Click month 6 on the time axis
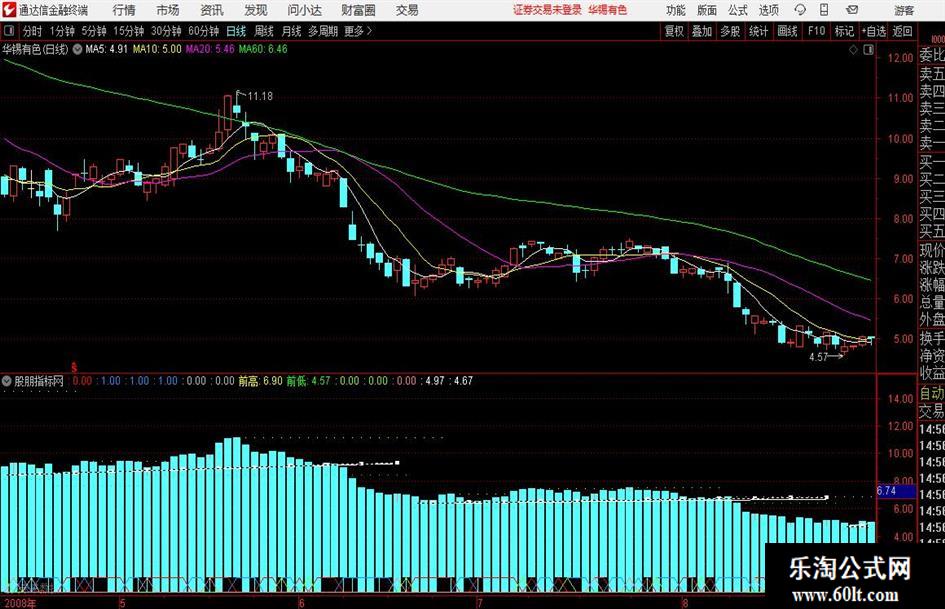The image size is (945, 609). coord(301,603)
